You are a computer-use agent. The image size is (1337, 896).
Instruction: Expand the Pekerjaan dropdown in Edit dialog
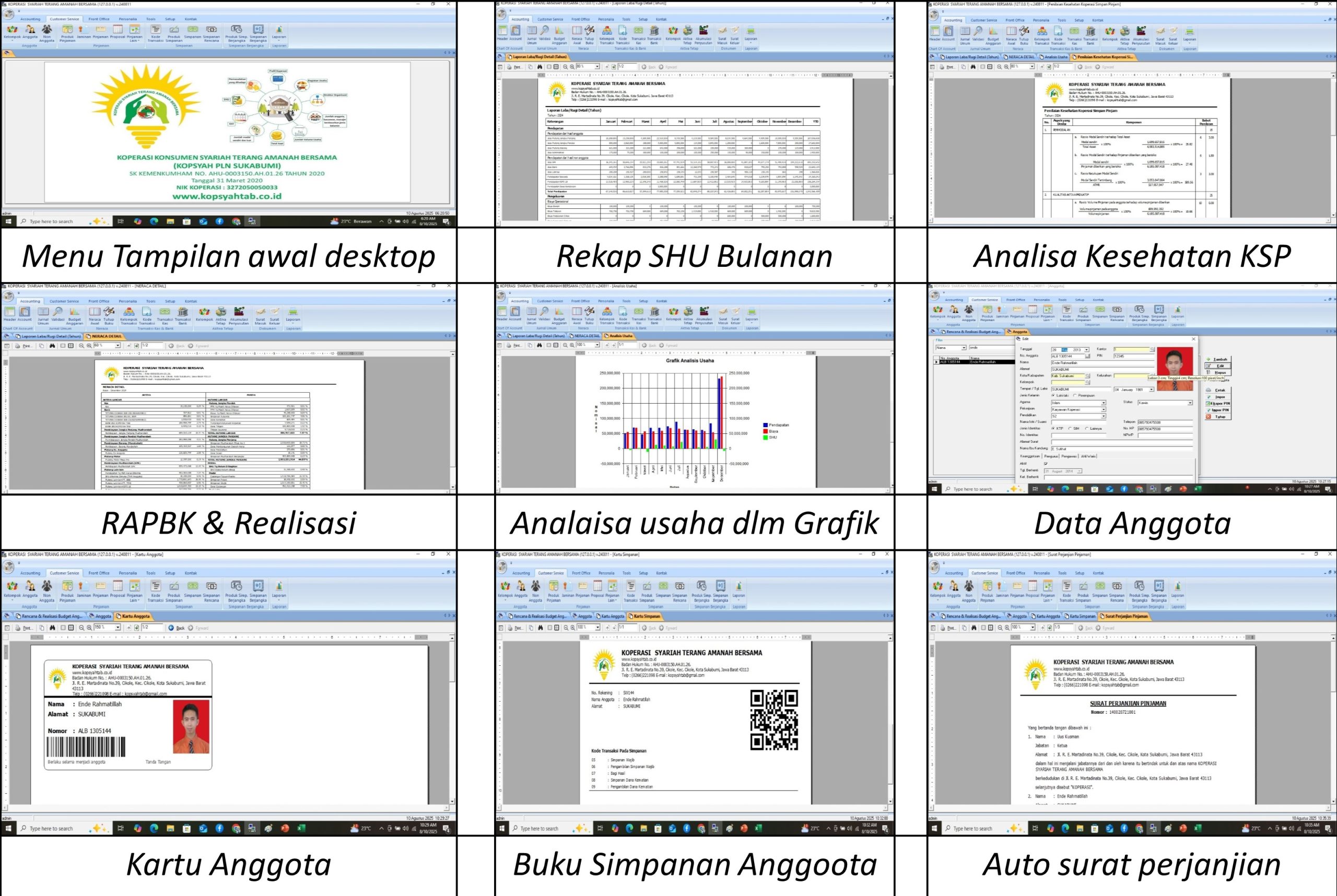(x=1104, y=410)
